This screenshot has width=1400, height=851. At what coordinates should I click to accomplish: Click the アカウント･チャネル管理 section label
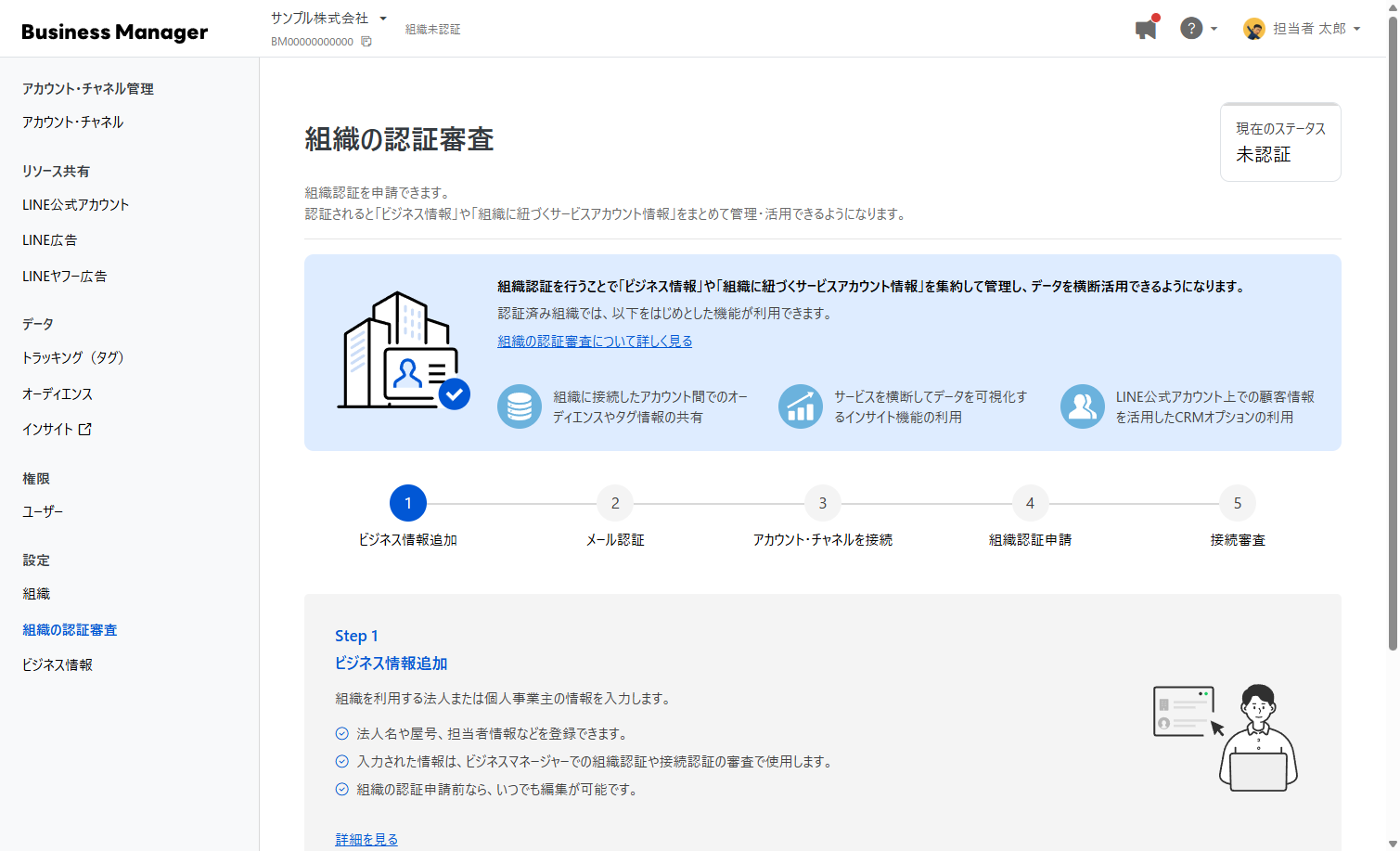[88, 89]
